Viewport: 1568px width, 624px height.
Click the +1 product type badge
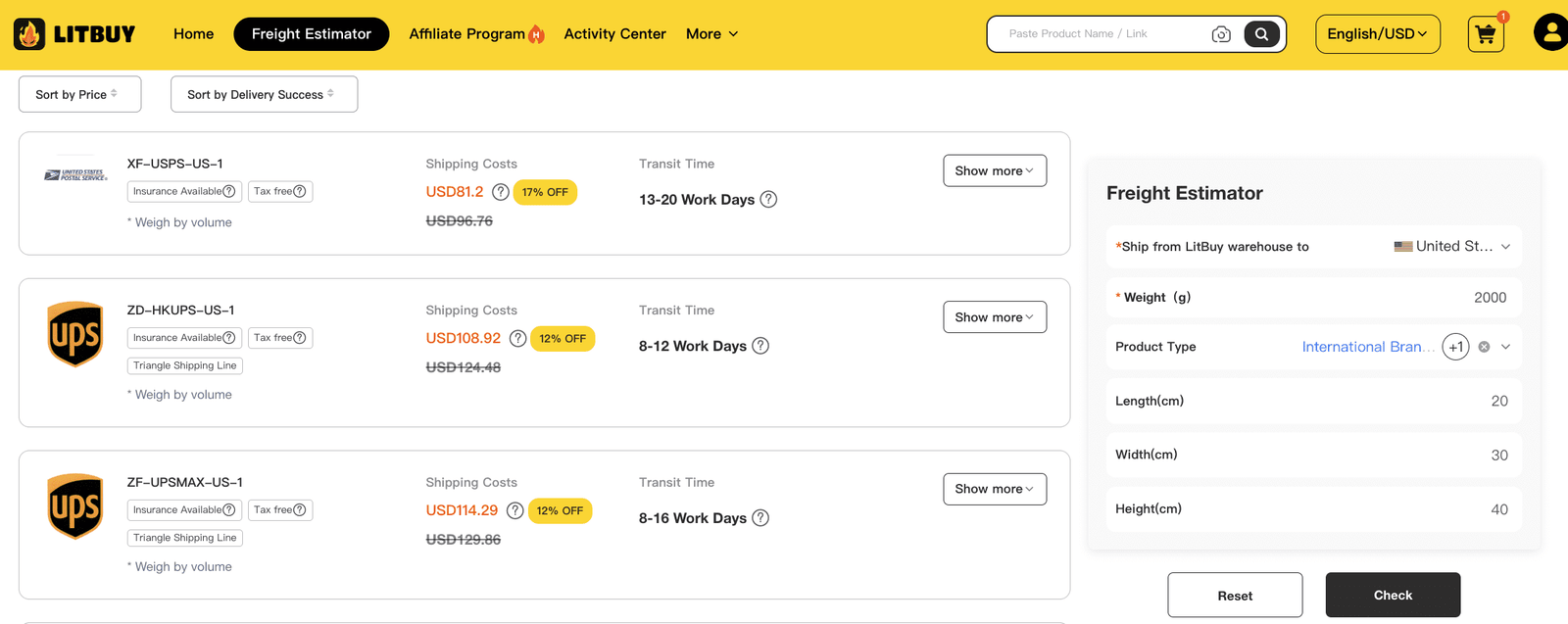click(1456, 347)
